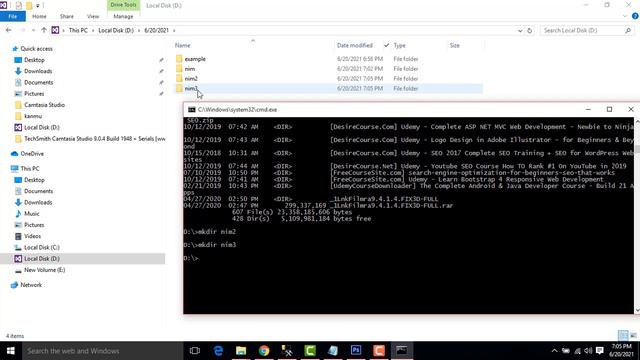Open Pictures under Quick access
This screenshot has height=360, width=640.
pyautogui.click(x=34, y=93)
